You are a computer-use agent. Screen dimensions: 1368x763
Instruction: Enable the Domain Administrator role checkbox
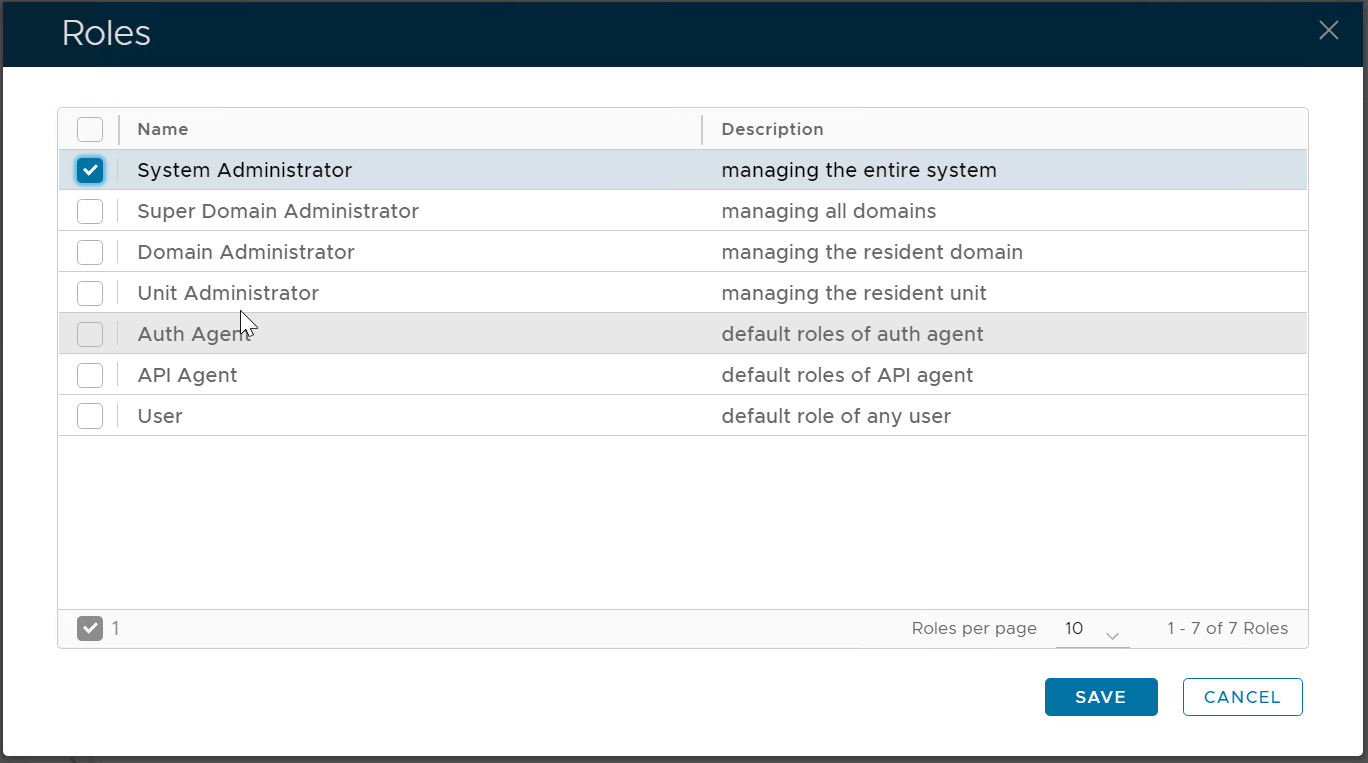point(90,252)
